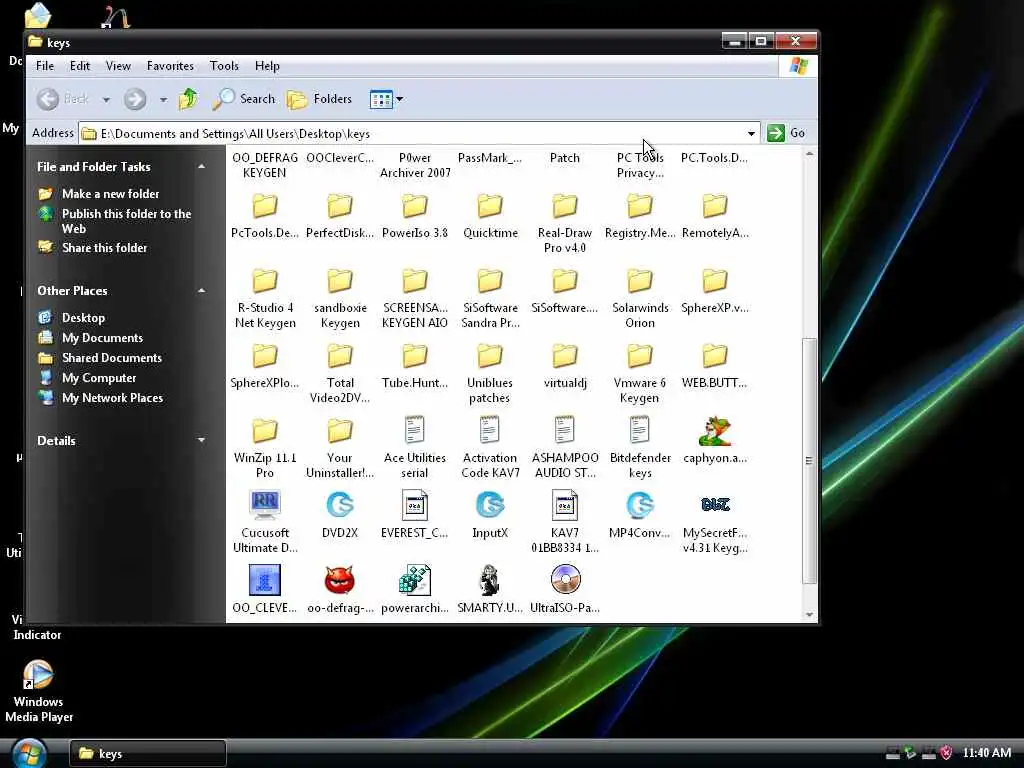Collapse the Other Places section
The height and width of the screenshot is (768, 1024).
click(x=201, y=291)
